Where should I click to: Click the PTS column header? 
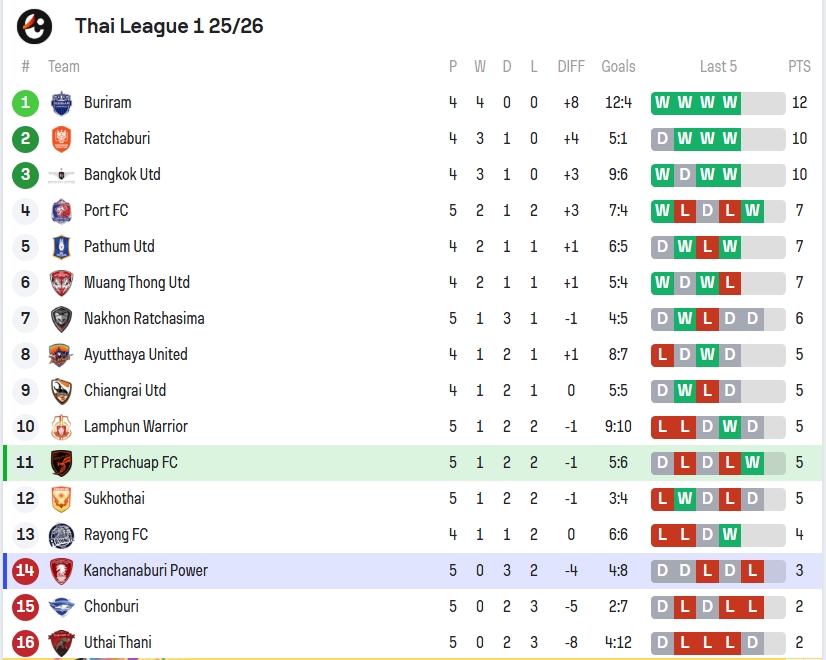point(799,66)
